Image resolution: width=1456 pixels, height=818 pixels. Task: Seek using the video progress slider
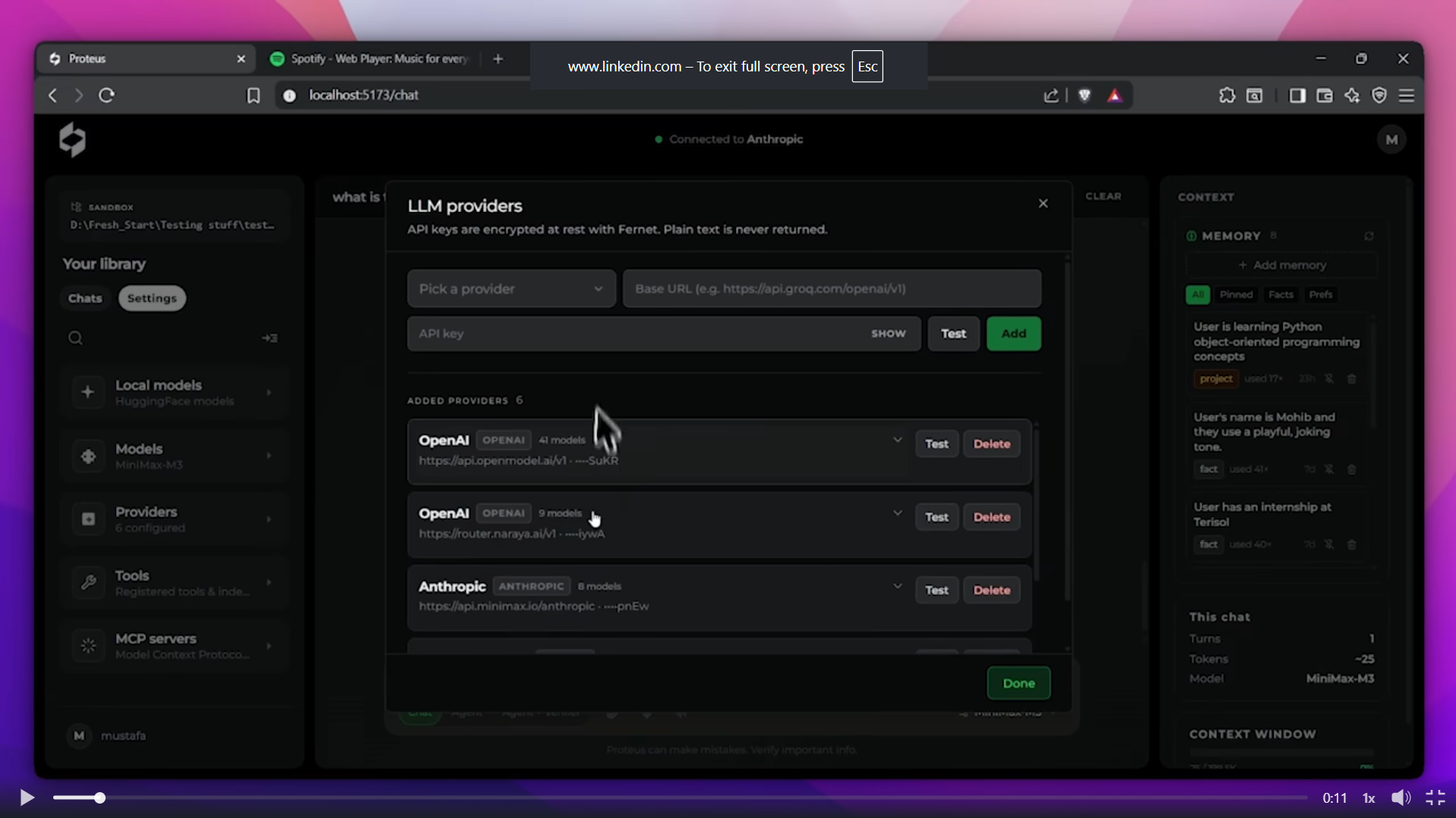tap(680, 798)
